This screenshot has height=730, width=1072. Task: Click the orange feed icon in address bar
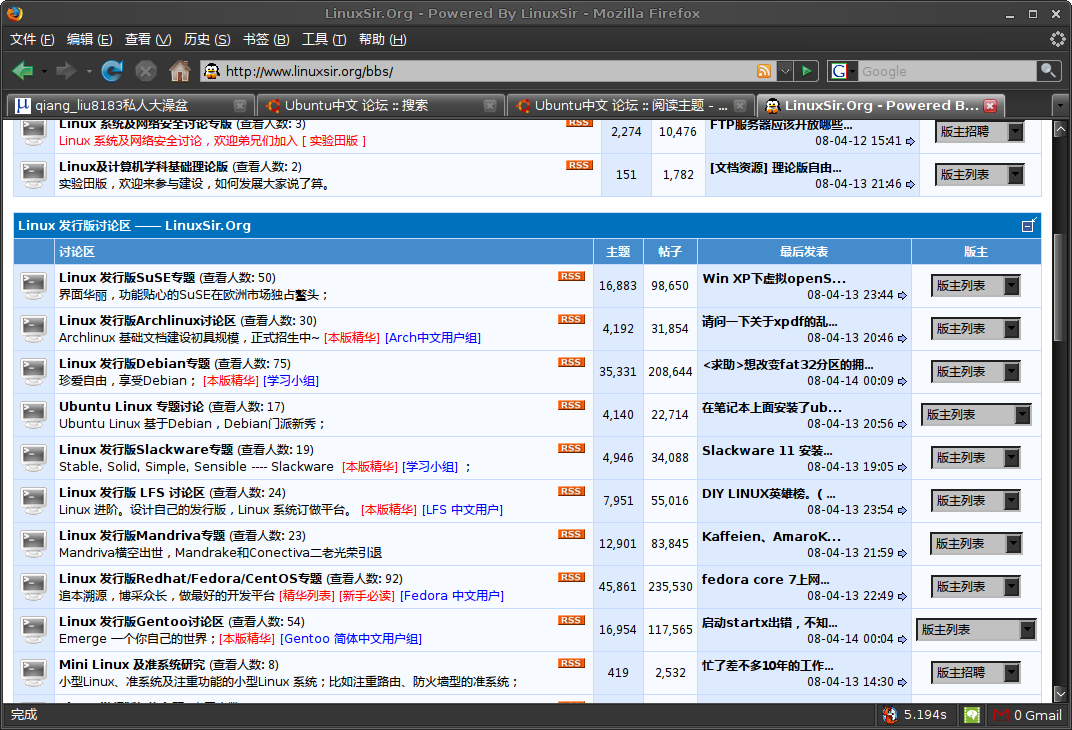764,71
